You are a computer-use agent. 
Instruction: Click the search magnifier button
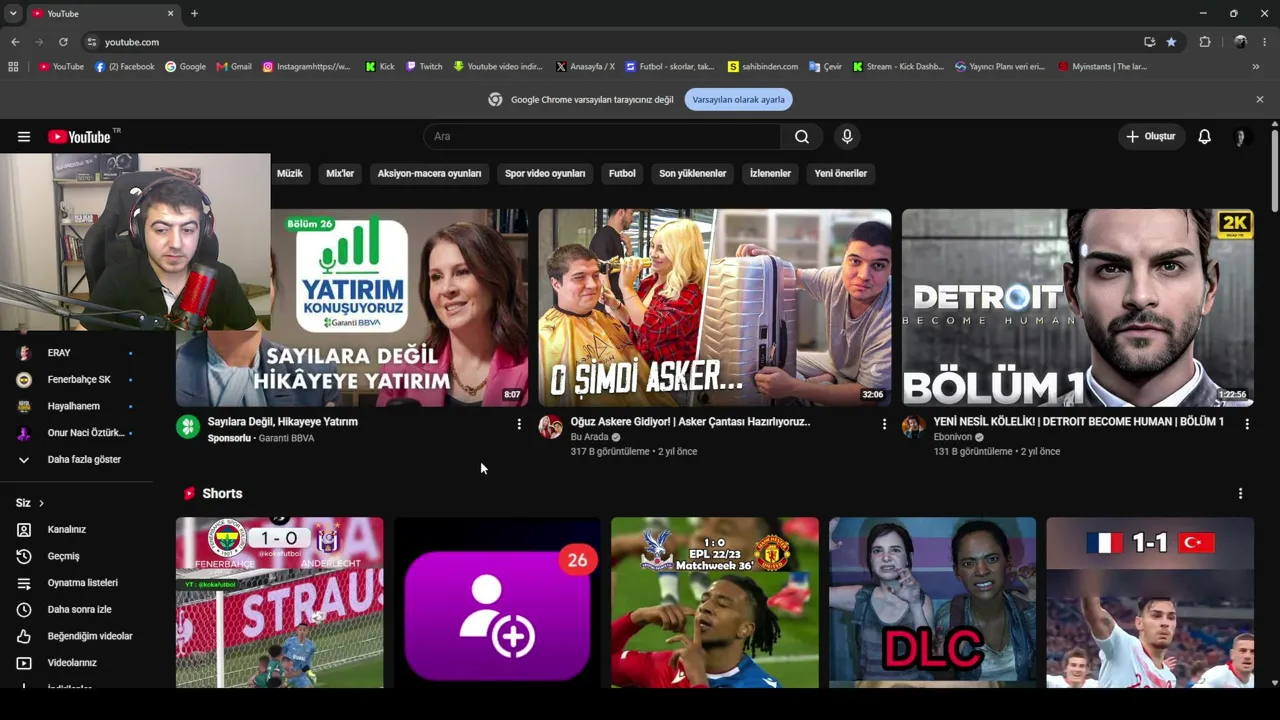coord(802,137)
